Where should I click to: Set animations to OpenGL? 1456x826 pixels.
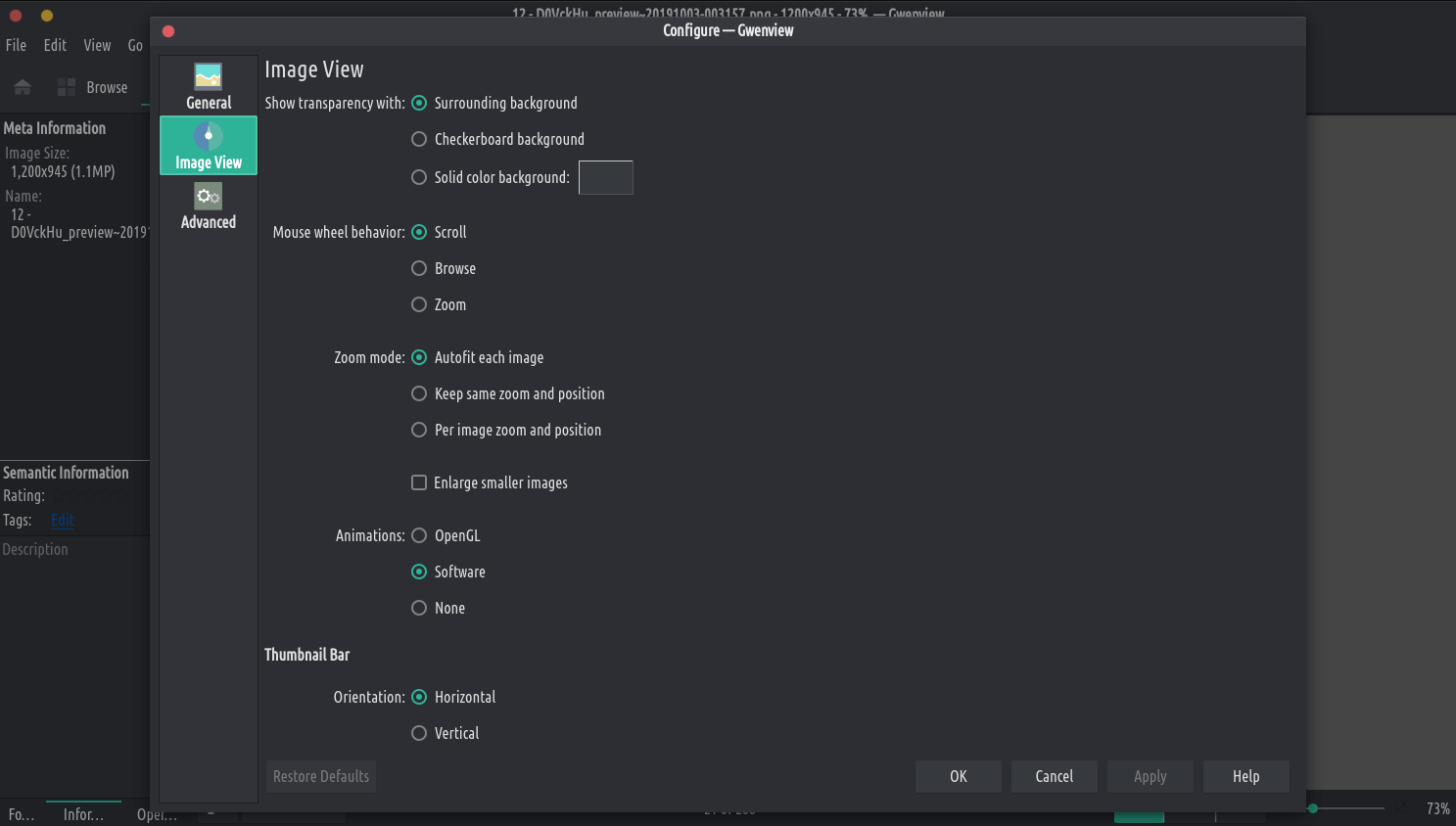click(446, 535)
